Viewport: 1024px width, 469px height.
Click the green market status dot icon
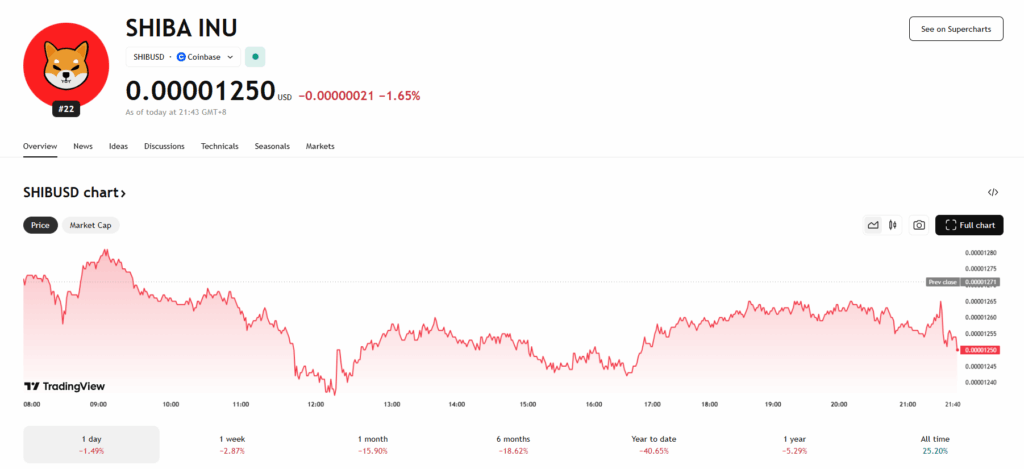(255, 57)
